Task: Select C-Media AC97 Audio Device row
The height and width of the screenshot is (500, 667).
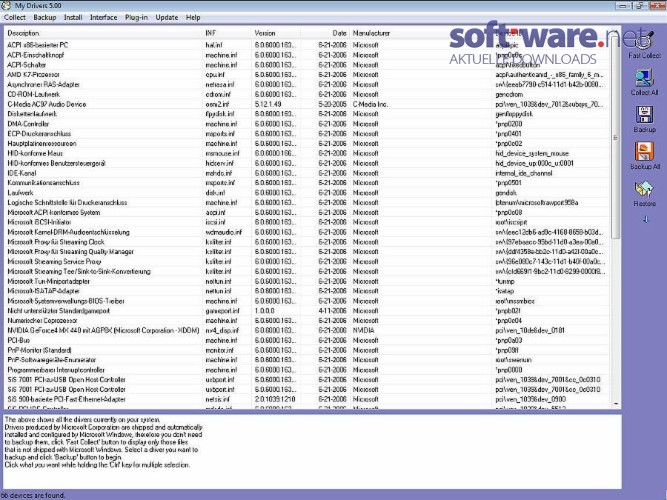Action: click(306, 104)
